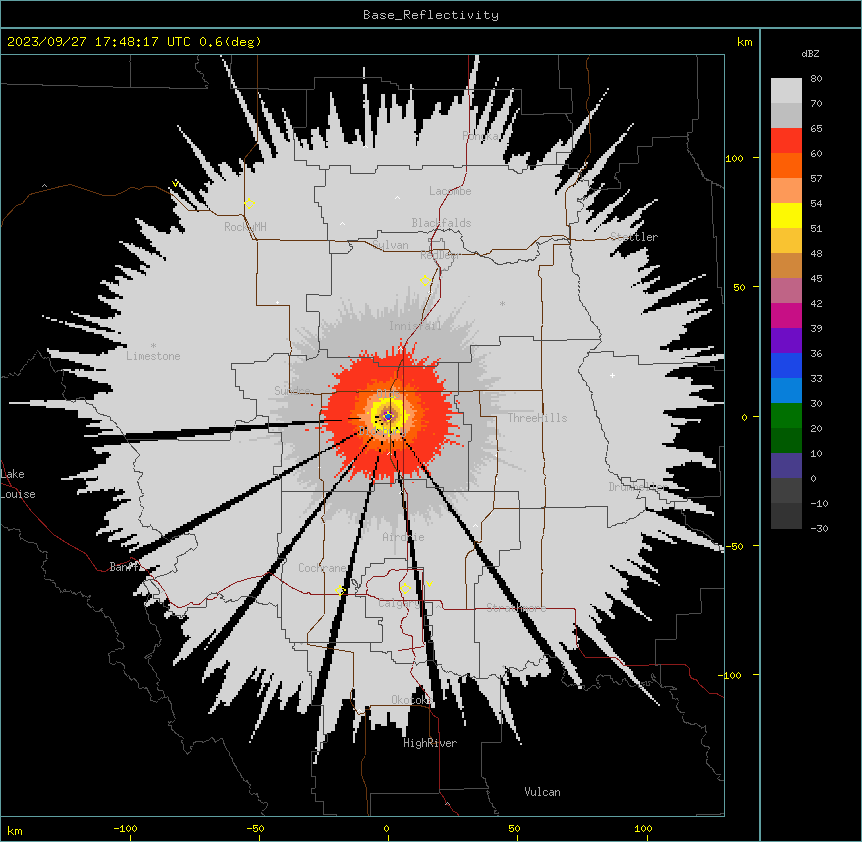Screen dimensions: 862x842
Task: Click the ThreeHills town label
Action: click(537, 418)
